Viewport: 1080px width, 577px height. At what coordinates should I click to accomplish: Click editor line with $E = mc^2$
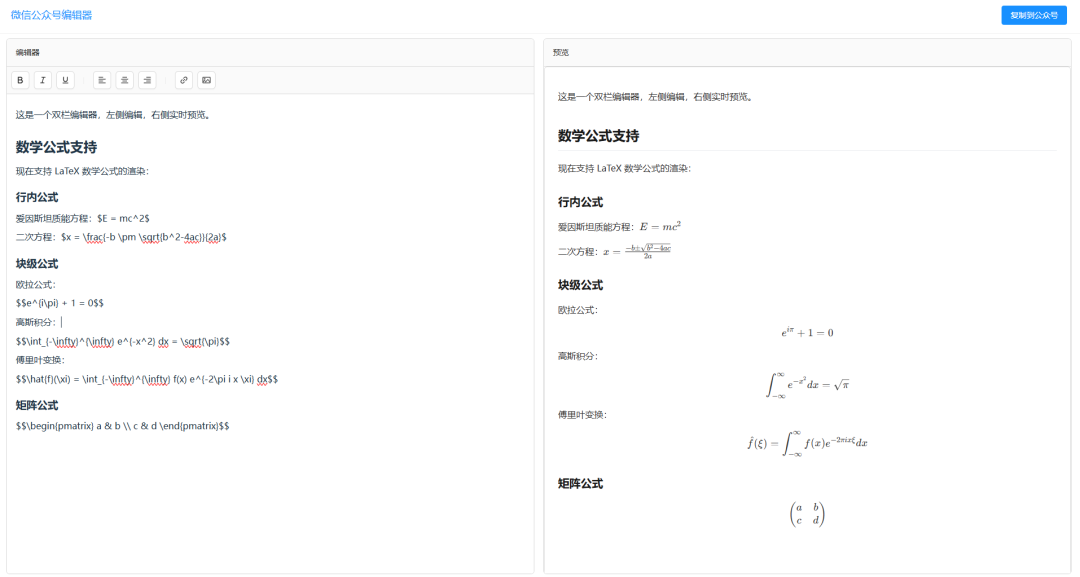point(83,218)
